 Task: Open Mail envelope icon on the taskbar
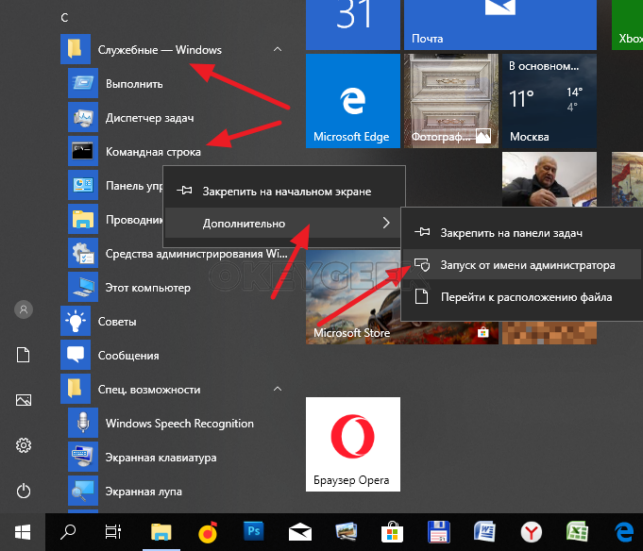300,533
